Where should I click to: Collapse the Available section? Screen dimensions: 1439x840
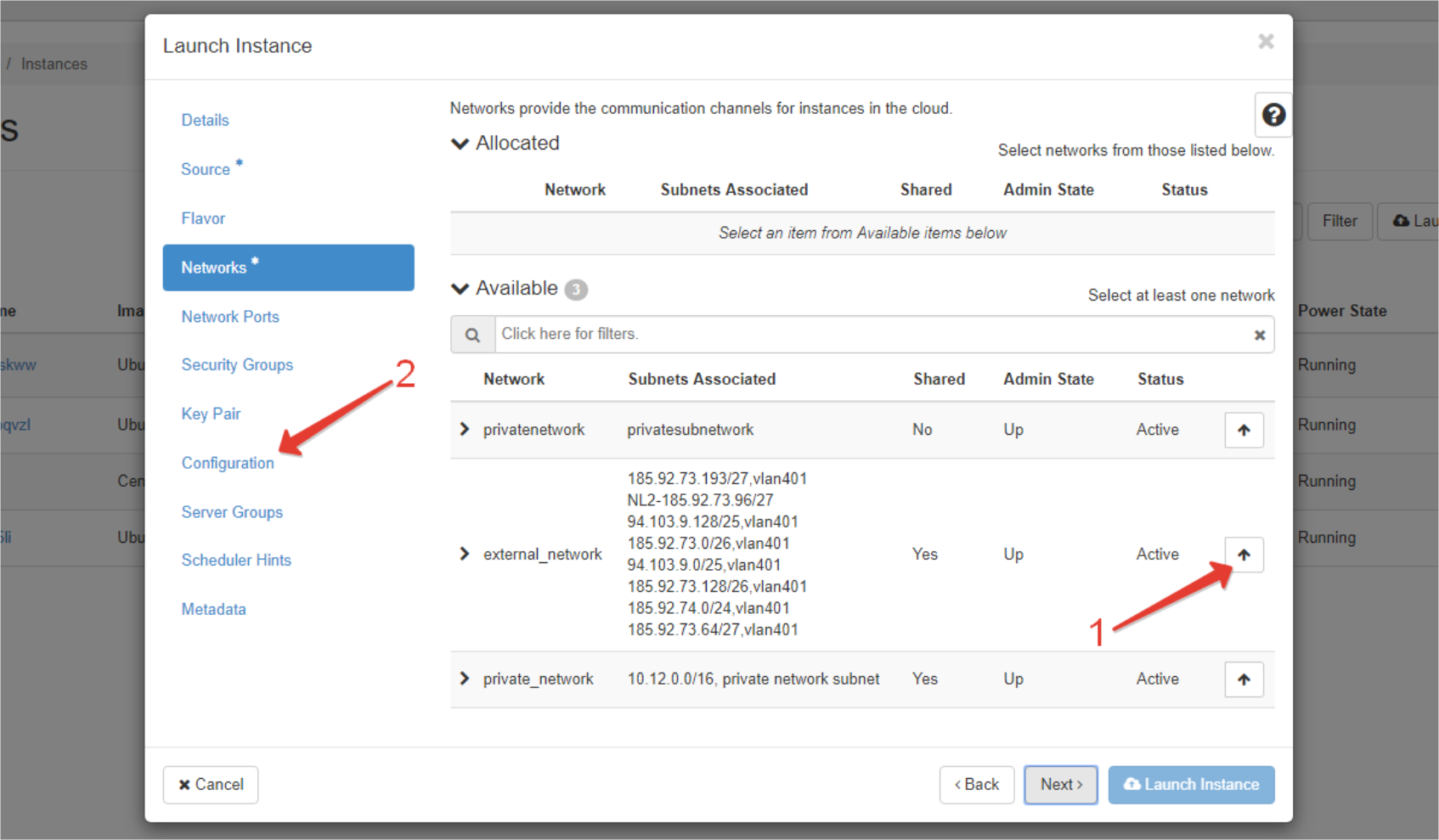(460, 289)
